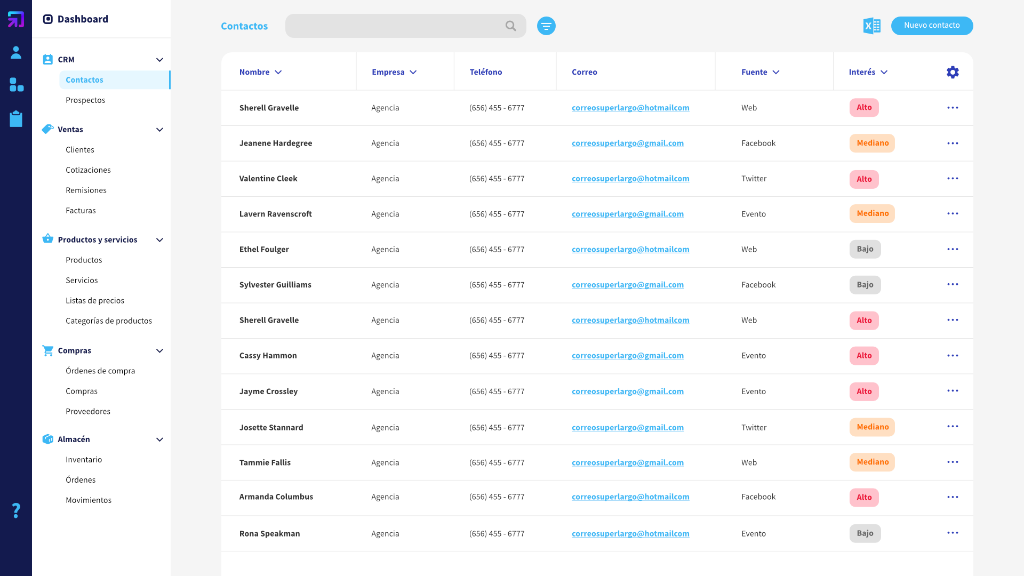Collapse the Almacén section chevron
The height and width of the screenshot is (576, 1024).
(x=159, y=440)
